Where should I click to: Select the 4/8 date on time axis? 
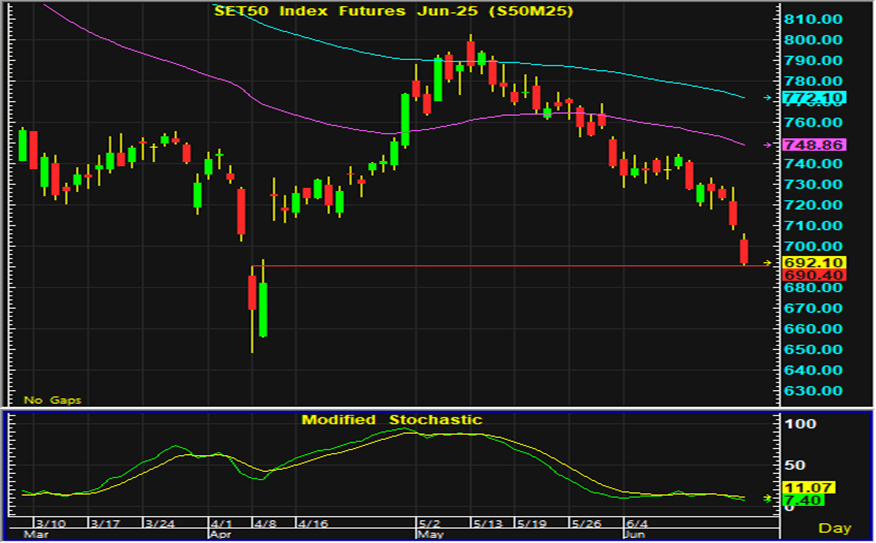coord(265,523)
